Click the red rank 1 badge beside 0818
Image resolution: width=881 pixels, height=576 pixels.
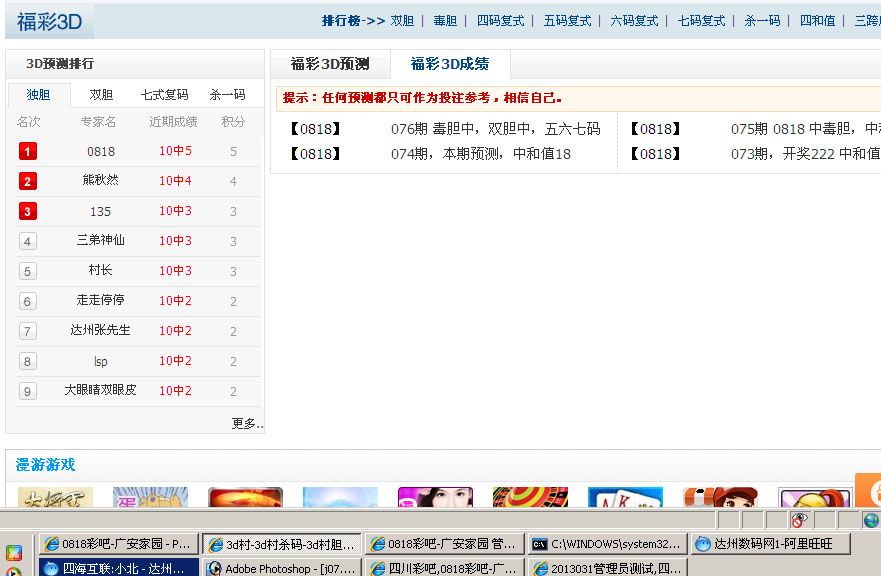tap(28, 151)
